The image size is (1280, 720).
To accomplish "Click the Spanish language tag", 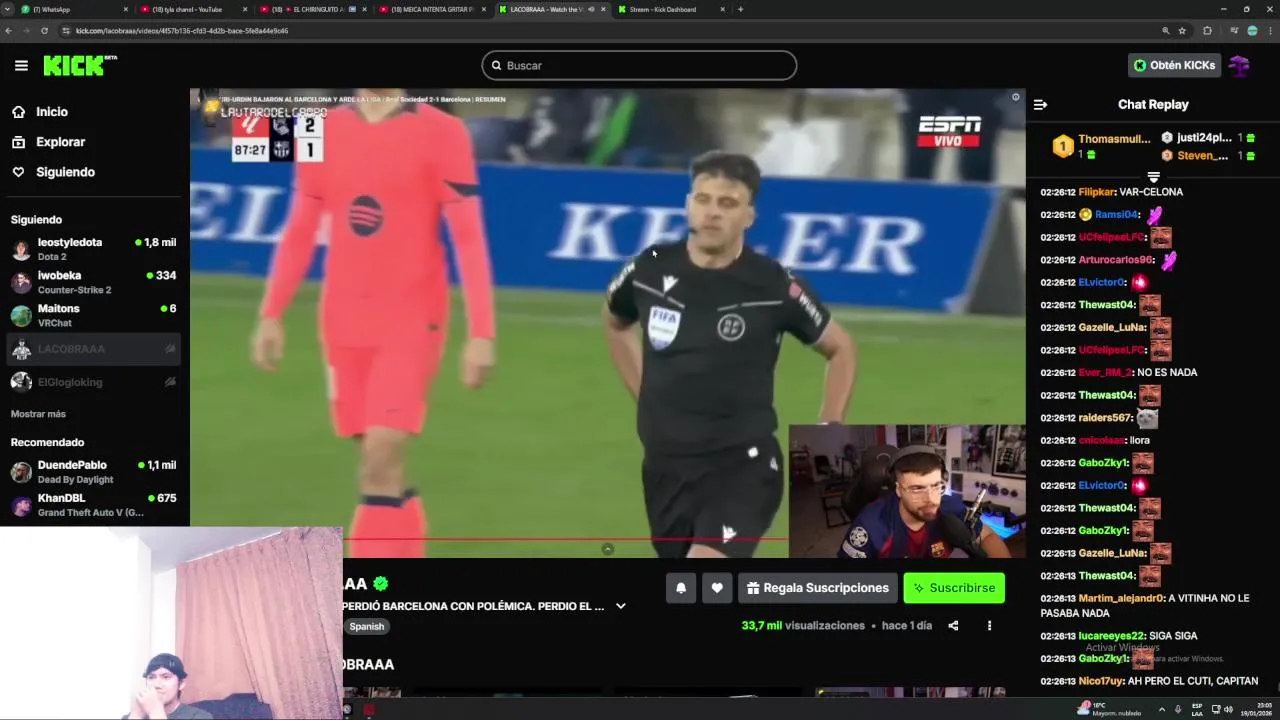I will 367,626.
